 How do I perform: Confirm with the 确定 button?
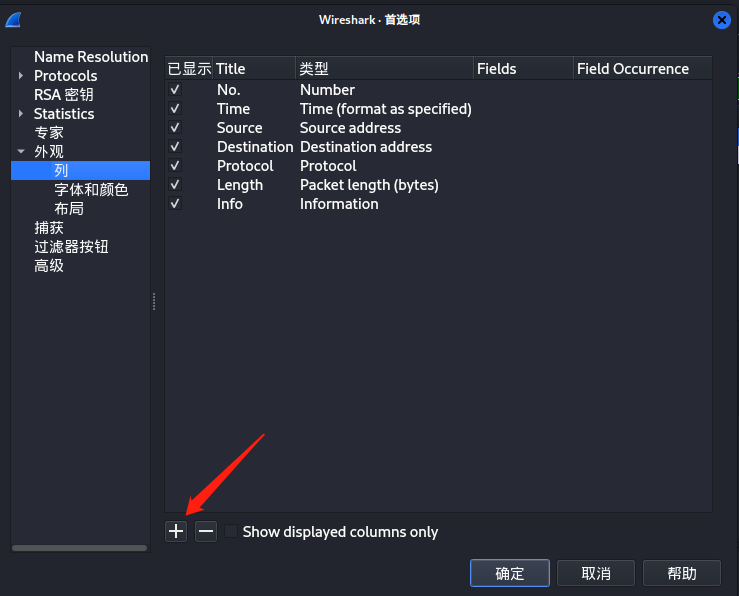coord(509,573)
